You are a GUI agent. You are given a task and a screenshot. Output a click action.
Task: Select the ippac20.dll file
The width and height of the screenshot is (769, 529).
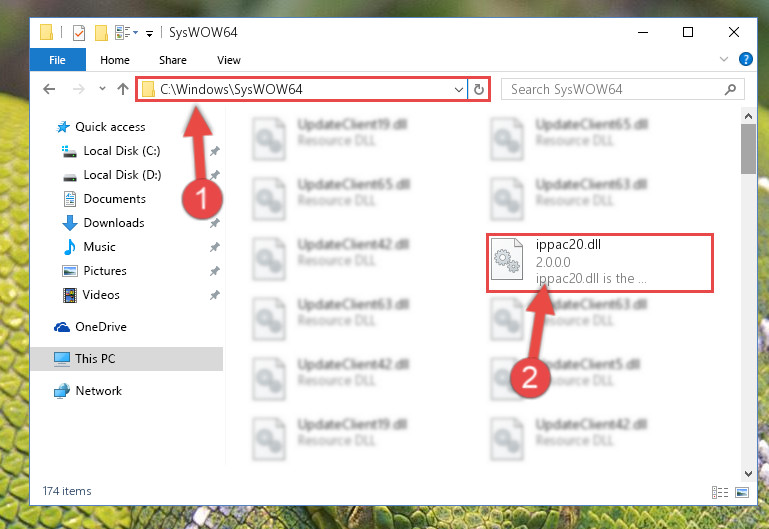click(x=599, y=263)
